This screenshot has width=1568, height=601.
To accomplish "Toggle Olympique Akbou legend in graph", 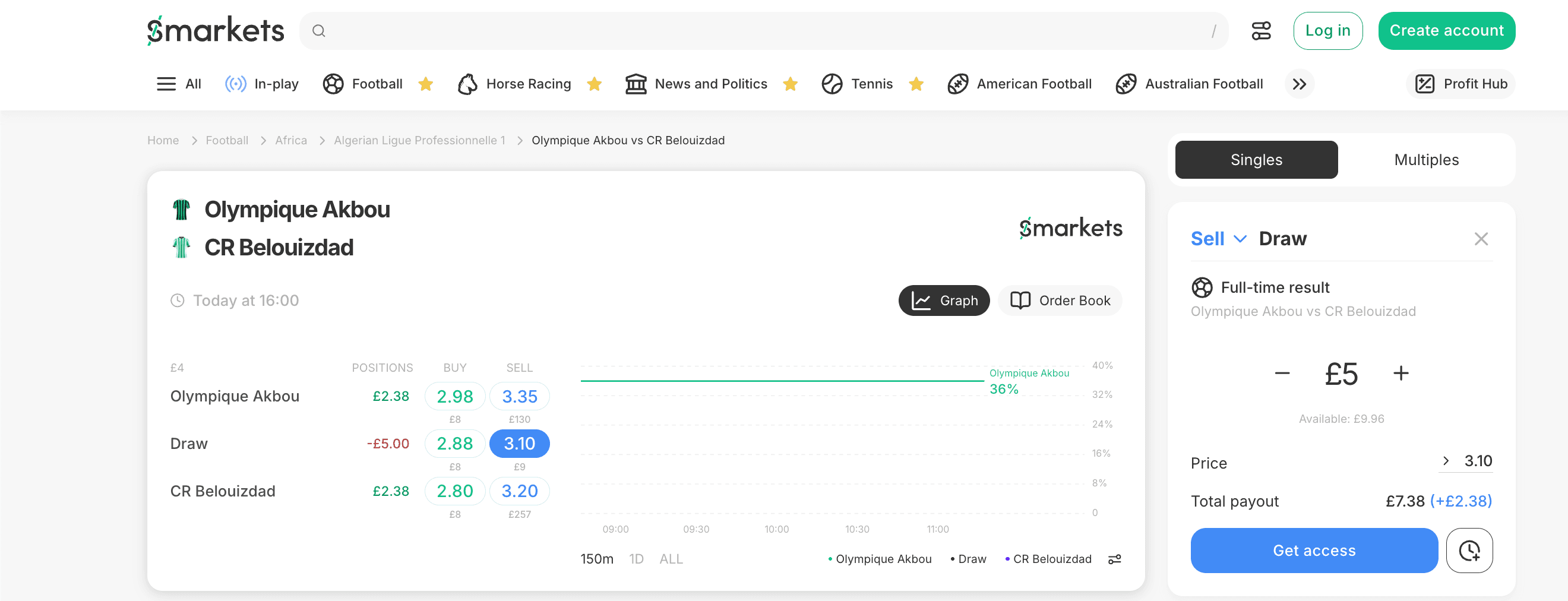I will 880,559.
